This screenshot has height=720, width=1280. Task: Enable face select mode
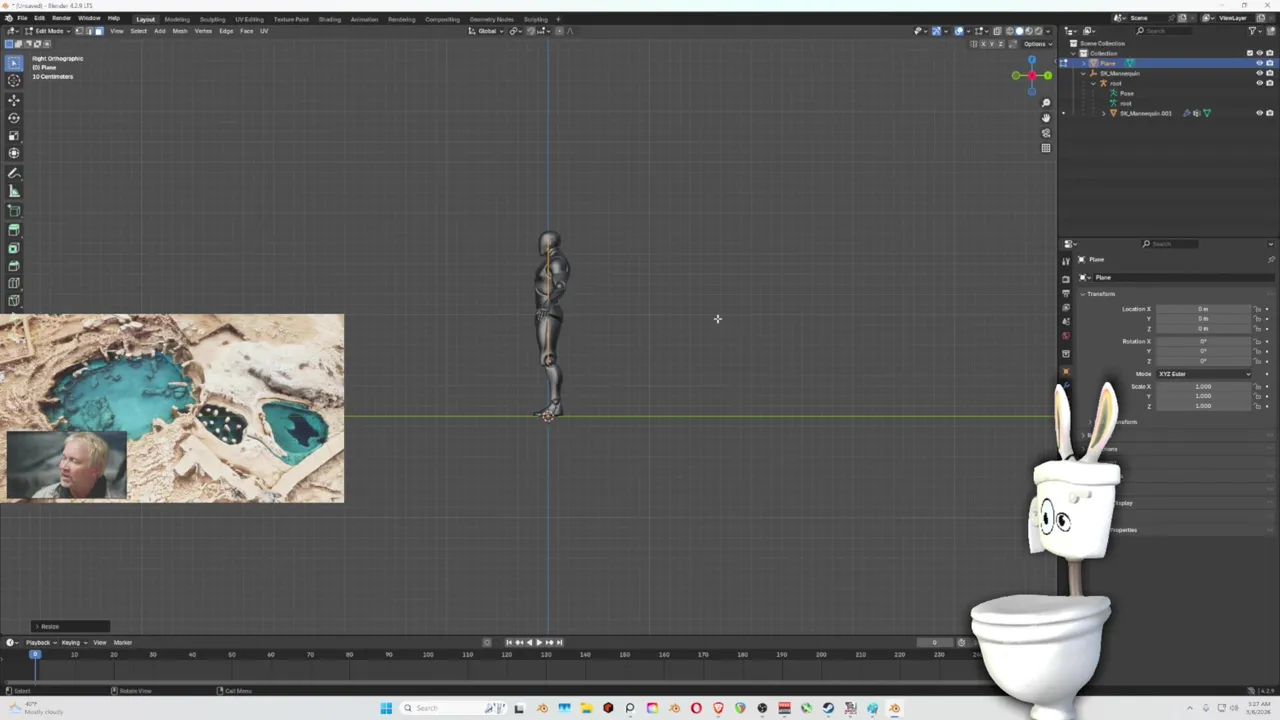98,31
